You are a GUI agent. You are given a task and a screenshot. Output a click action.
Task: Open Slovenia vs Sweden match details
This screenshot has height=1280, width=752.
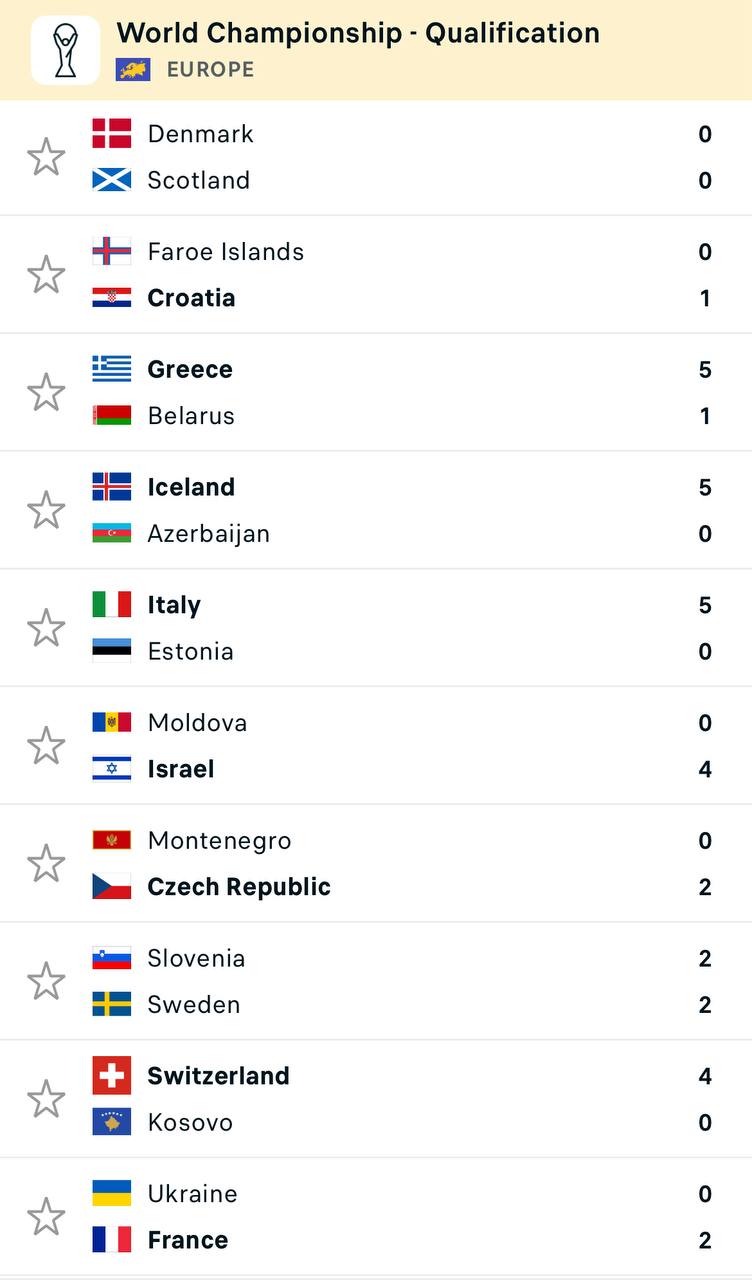tap(400, 981)
